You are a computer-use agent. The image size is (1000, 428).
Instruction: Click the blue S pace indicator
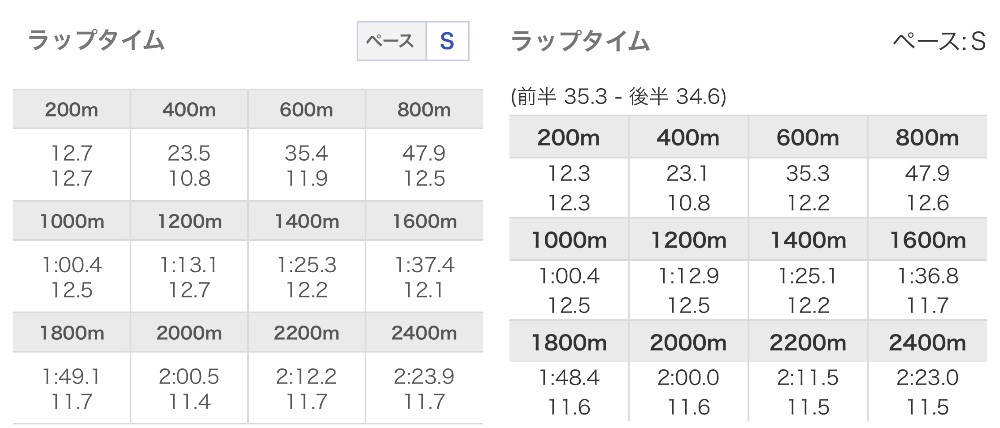pyautogui.click(x=447, y=41)
